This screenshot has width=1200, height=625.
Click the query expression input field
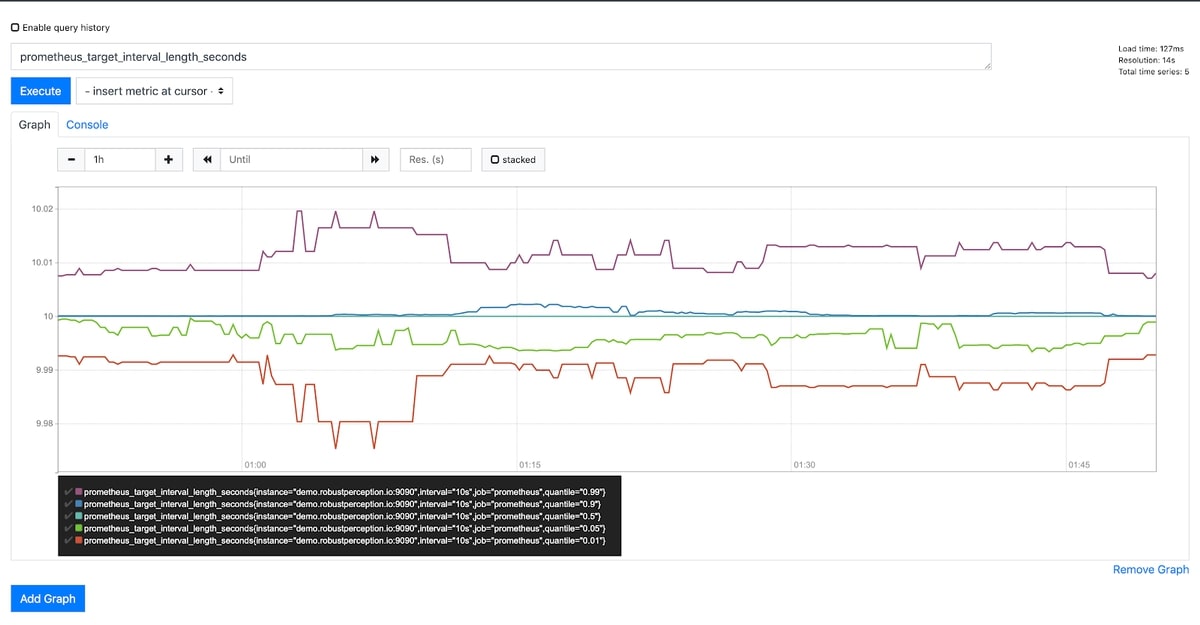click(500, 57)
